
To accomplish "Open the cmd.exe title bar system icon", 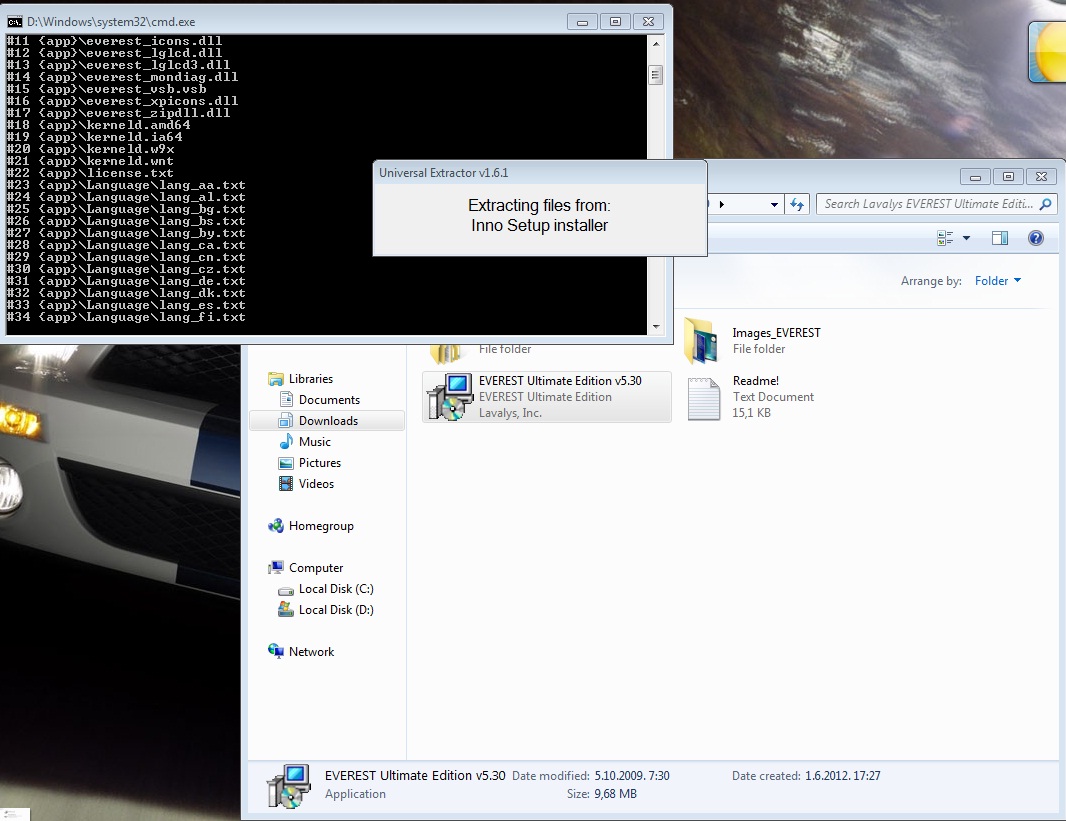I will coord(14,22).
